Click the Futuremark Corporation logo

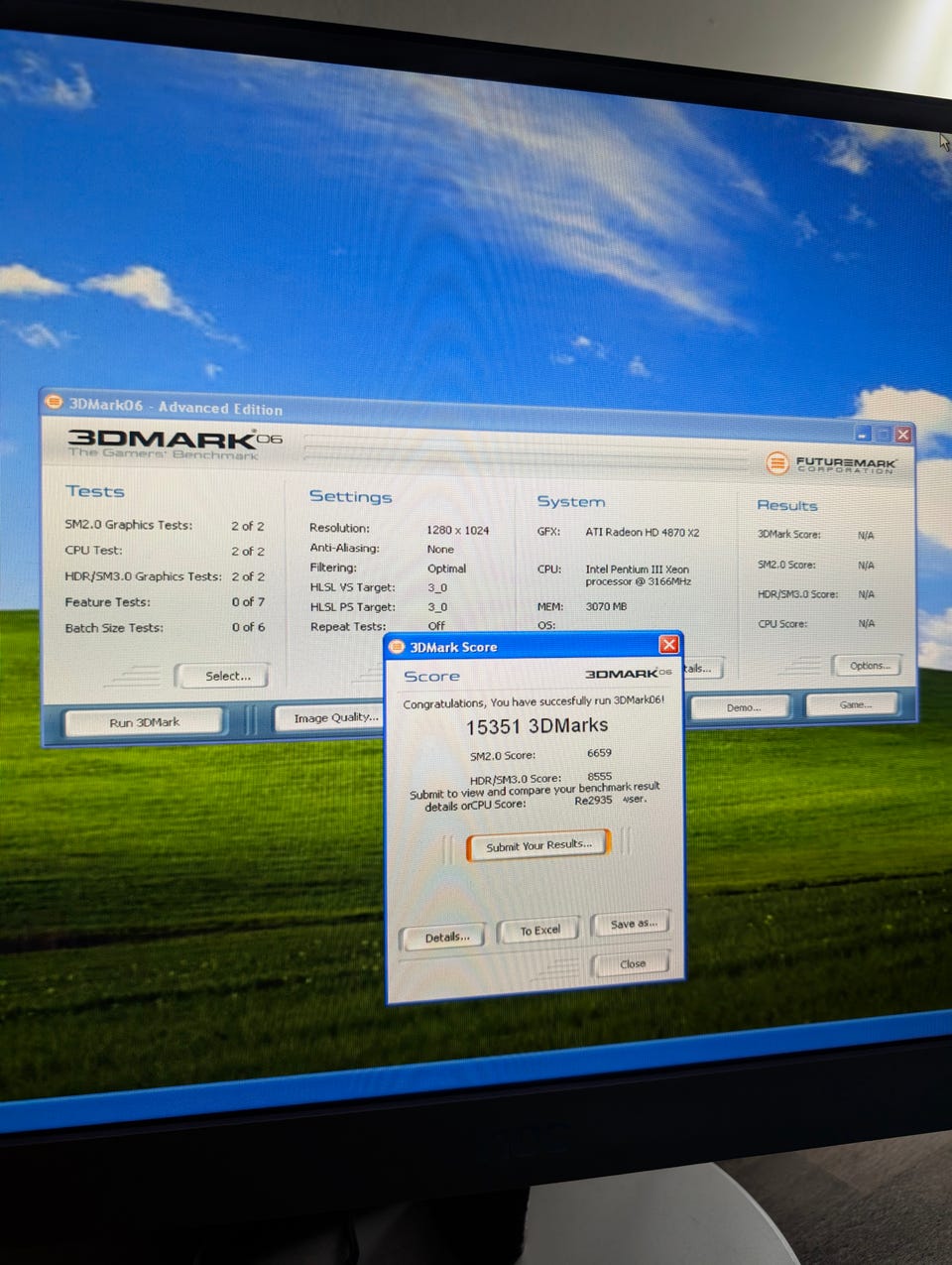(832, 463)
